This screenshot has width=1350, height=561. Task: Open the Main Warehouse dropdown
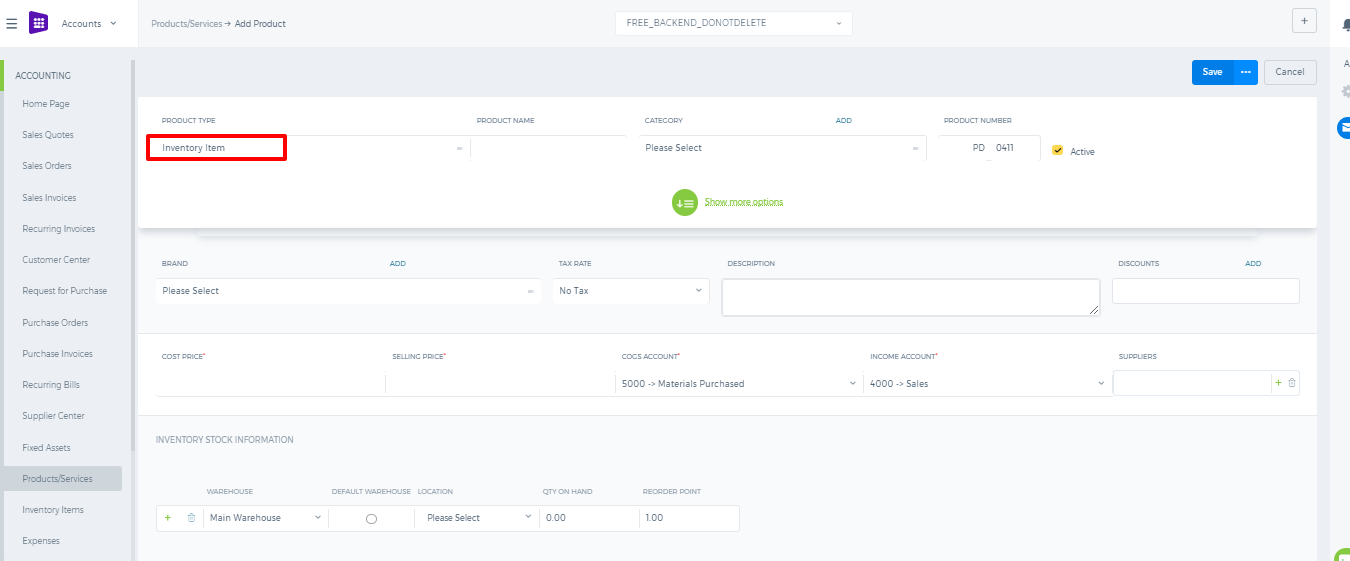tap(265, 518)
